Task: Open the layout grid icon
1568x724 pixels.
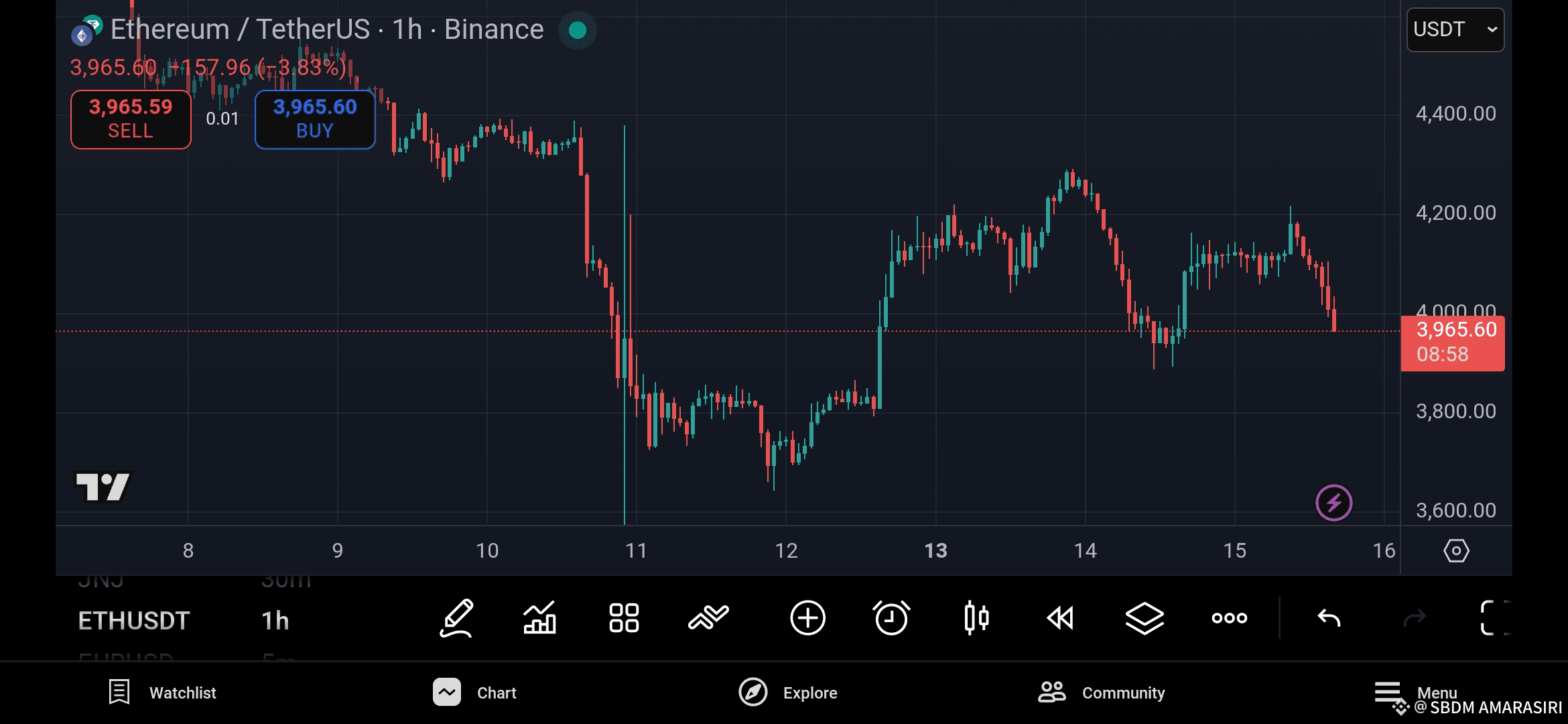Action: pos(623,618)
